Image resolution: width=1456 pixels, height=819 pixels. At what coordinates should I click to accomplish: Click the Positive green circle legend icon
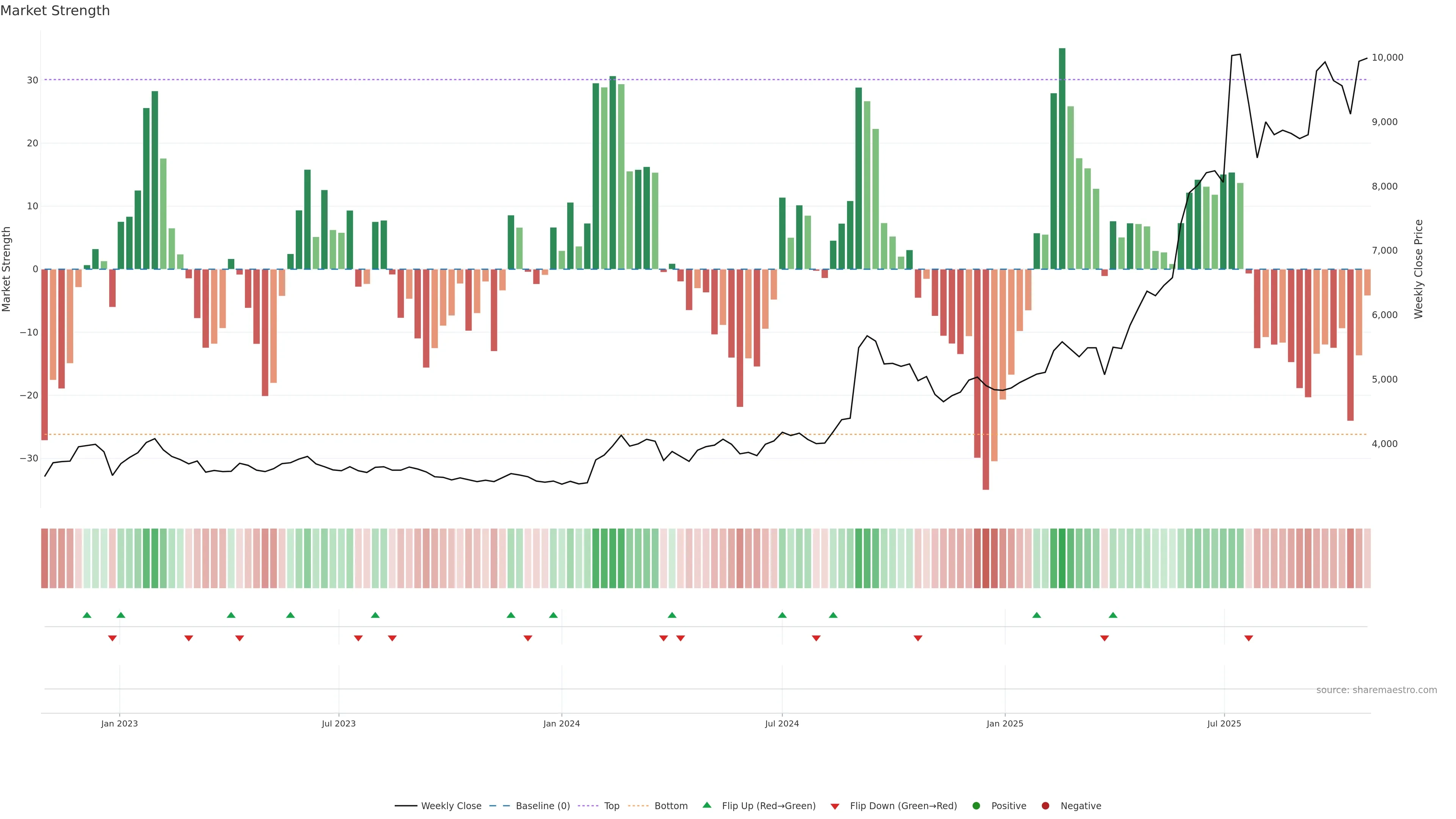click(976, 806)
